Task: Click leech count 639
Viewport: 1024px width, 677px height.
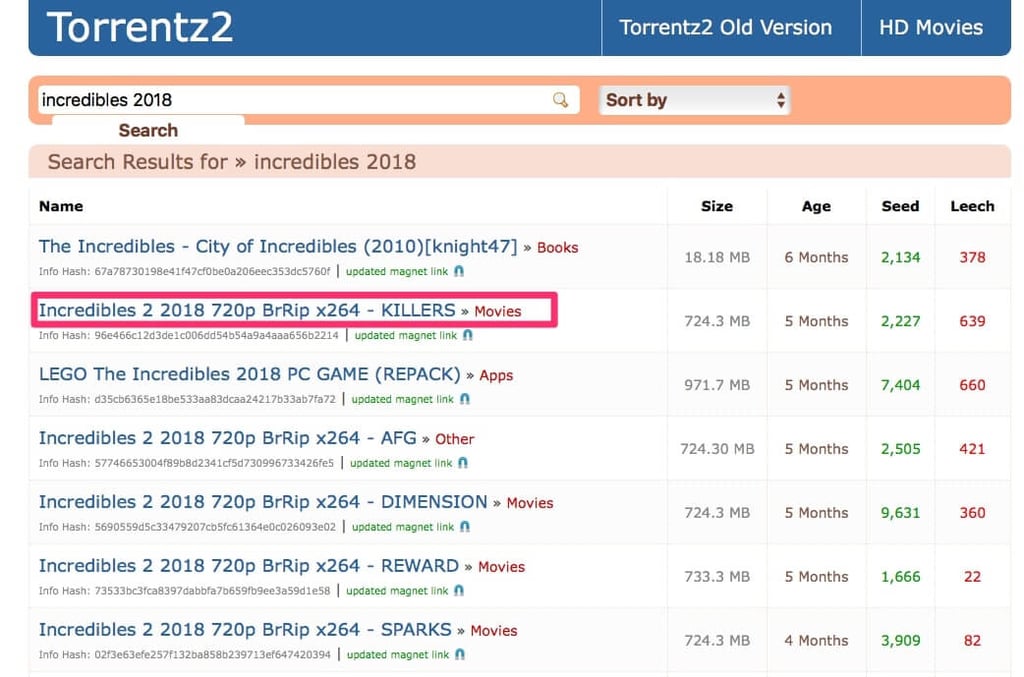Action: tap(972, 321)
